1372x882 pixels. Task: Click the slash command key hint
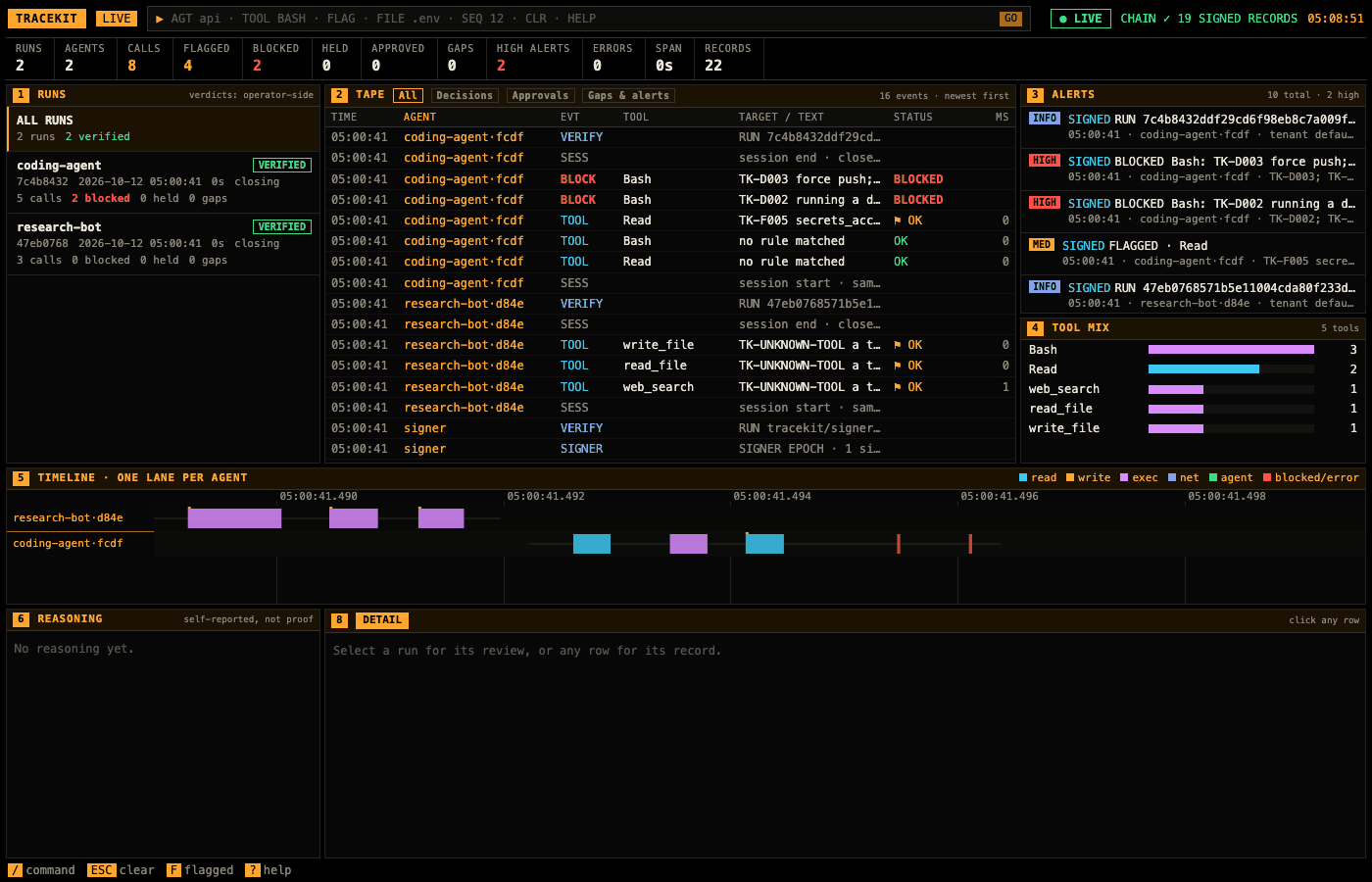tap(15, 870)
